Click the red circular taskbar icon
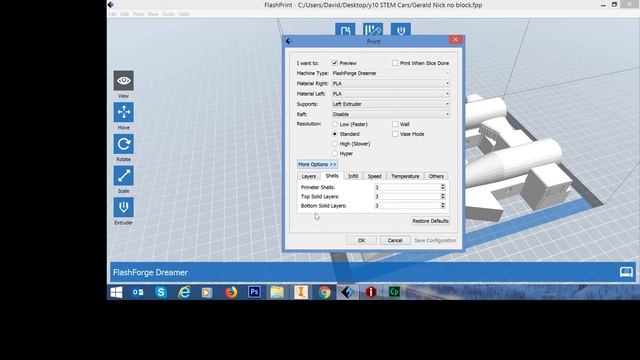Image resolution: width=640 pixels, height=360 pixels. [371, 292]
